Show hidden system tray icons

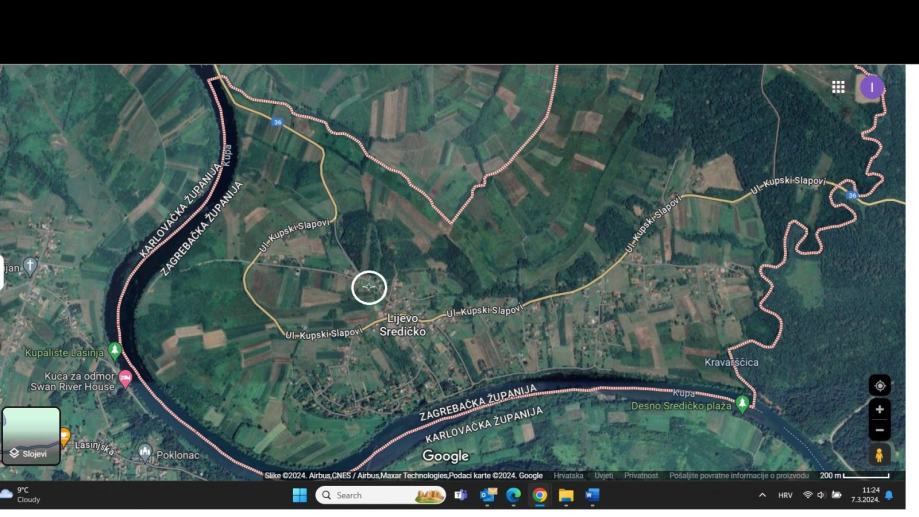[x=762, y=495]
